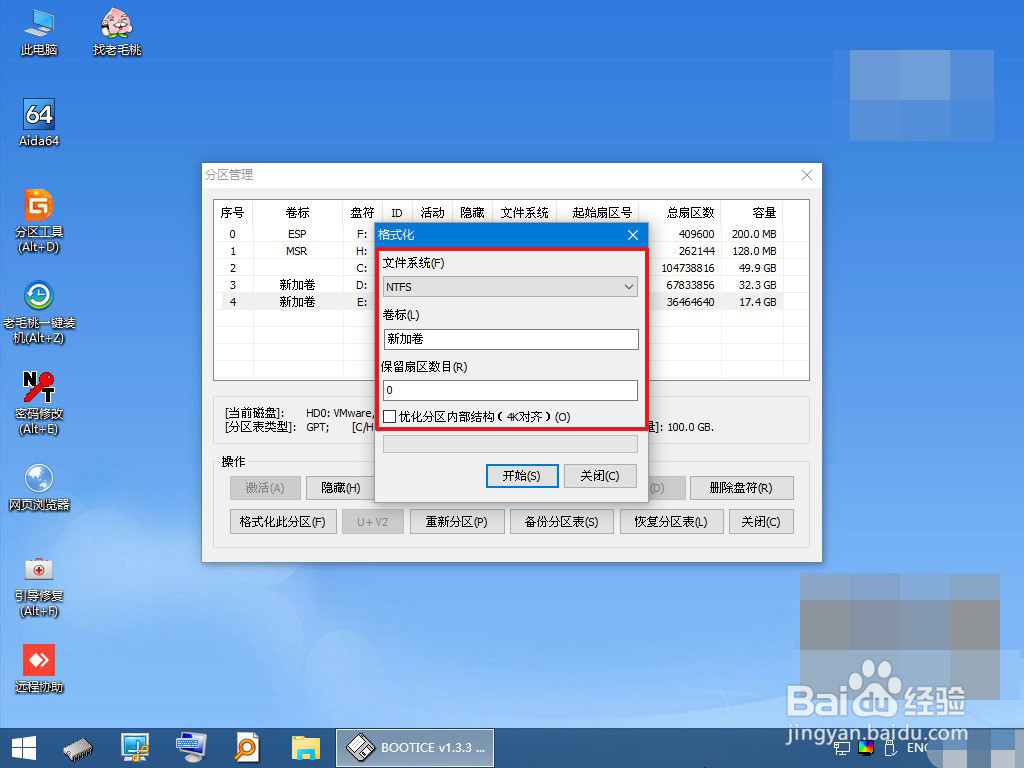This screenshot has width=1024, height=768.
Task: Open the 找老毛桃 desktop icon
Action: point(117,33)
